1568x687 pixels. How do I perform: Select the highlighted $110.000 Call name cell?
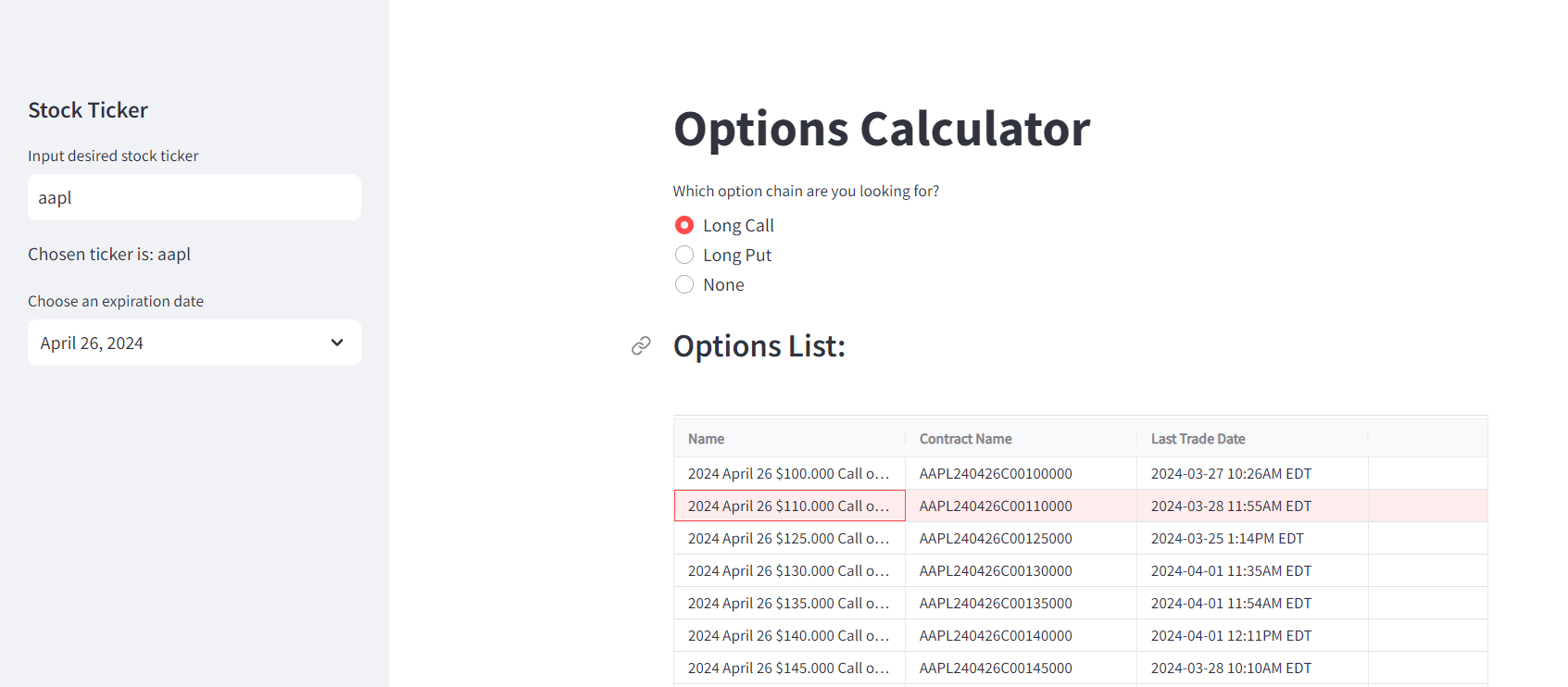click(x=788, y=506)
